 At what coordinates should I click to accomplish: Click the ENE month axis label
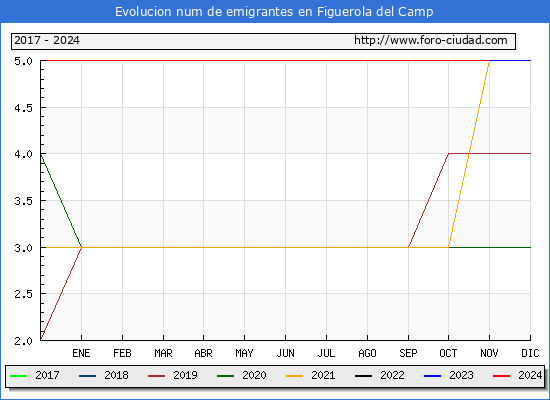(x=81, y=353)
